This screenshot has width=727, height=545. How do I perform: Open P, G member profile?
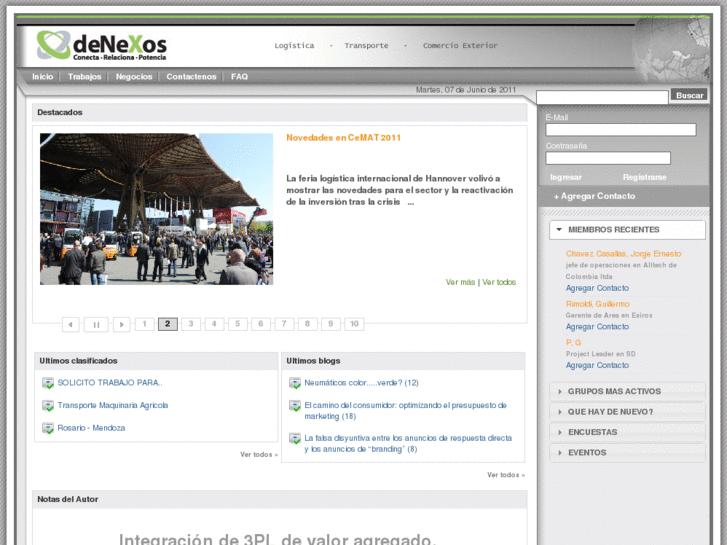(x=574, y=342)
